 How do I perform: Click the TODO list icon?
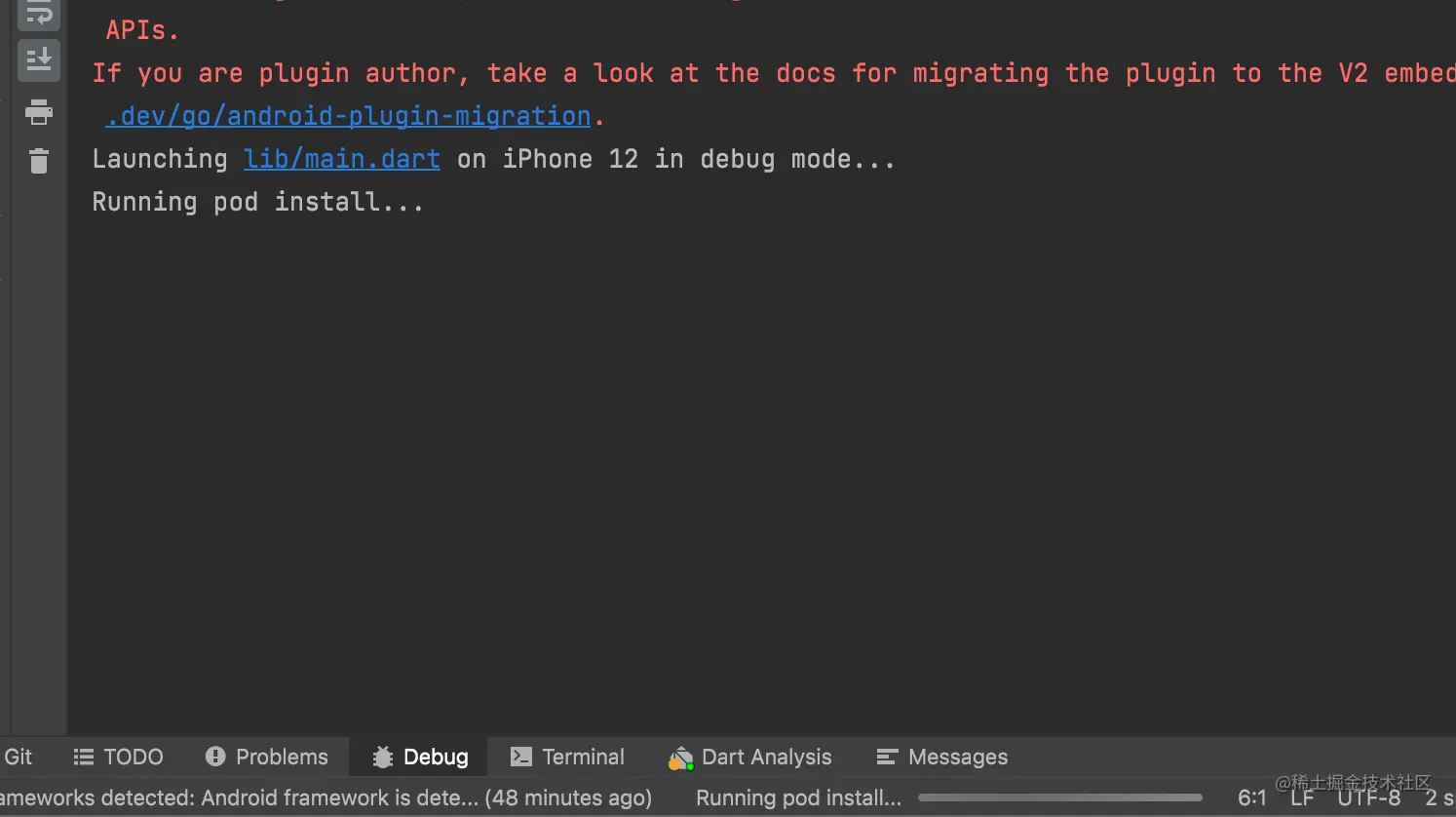84,757
